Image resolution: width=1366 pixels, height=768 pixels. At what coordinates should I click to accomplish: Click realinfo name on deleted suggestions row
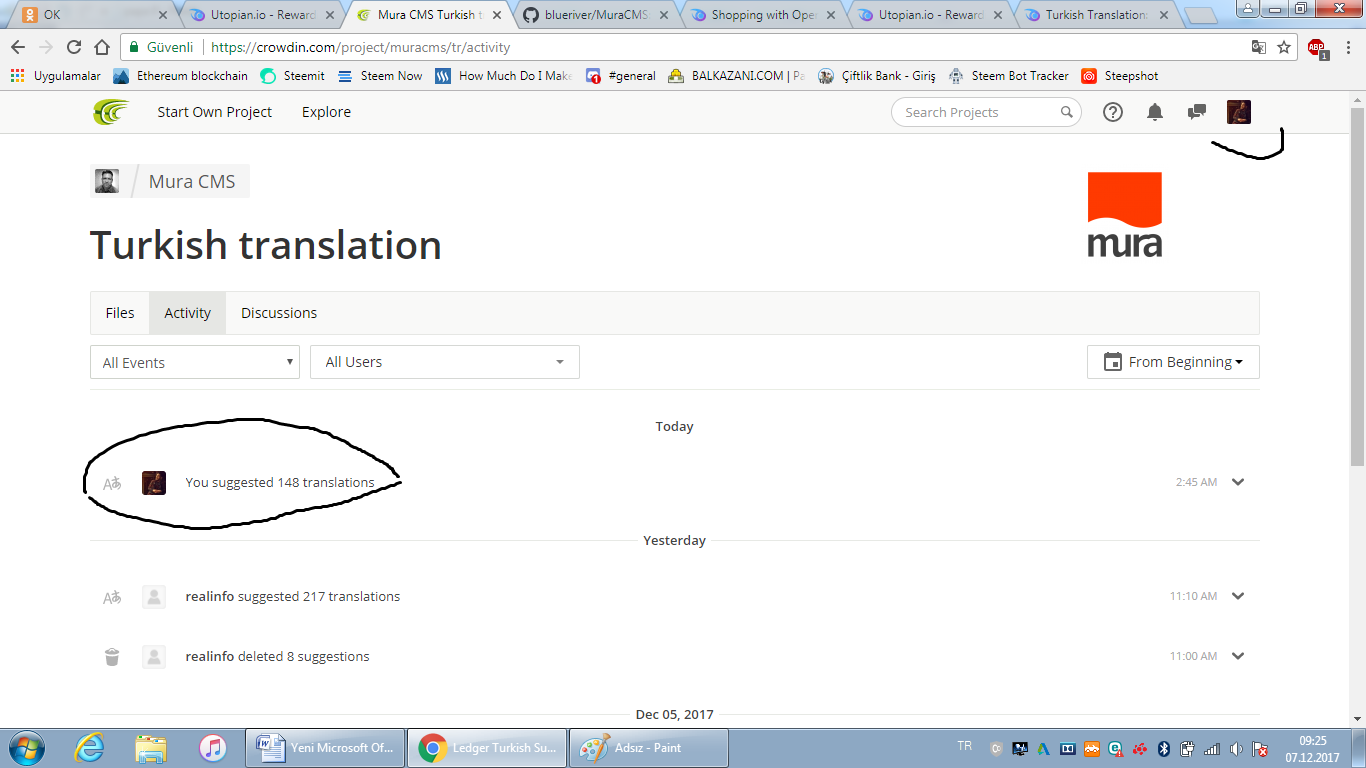click(x=210, y=657)
